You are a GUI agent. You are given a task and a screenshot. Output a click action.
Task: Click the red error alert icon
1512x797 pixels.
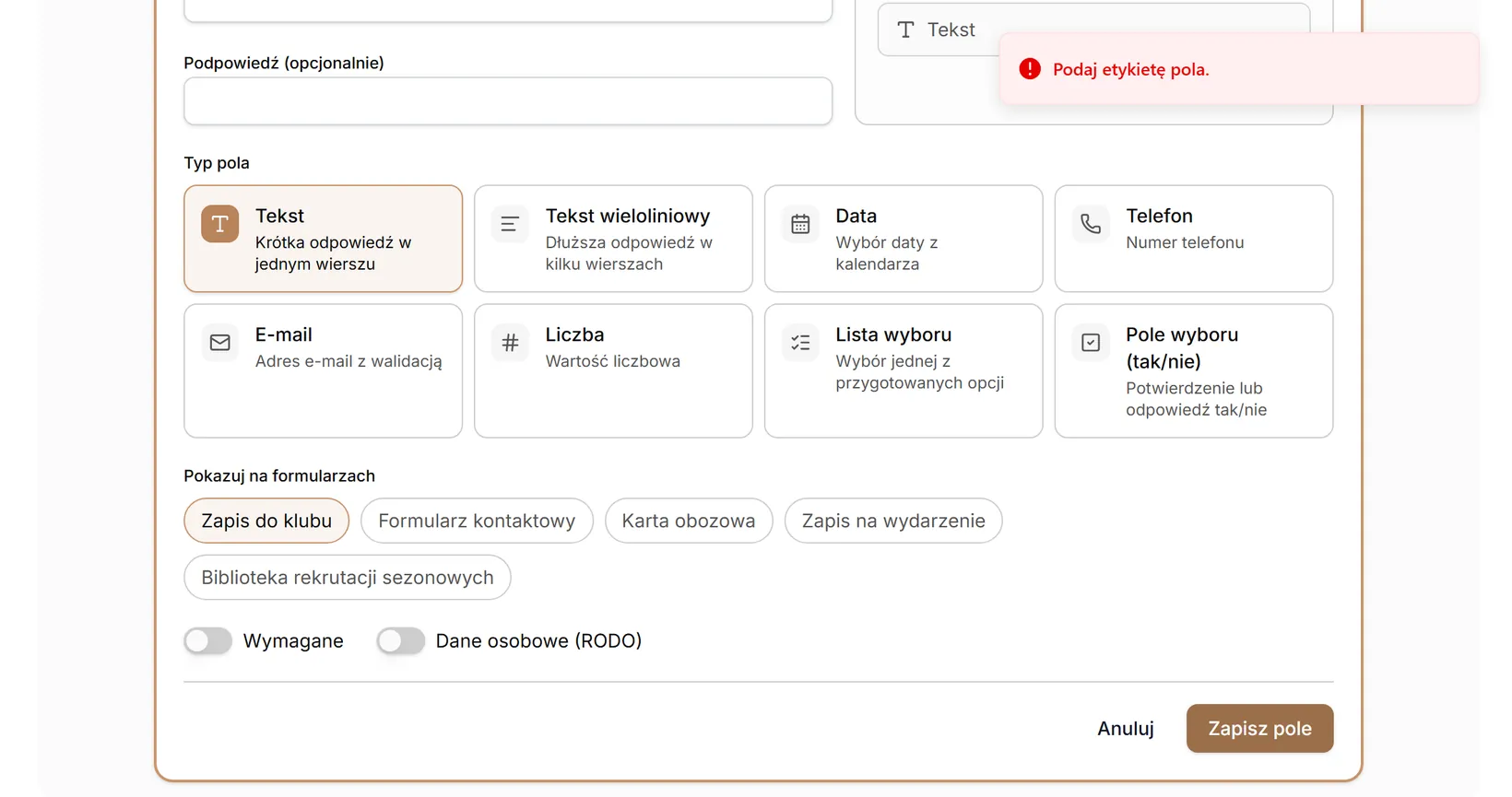[1030, 69]
